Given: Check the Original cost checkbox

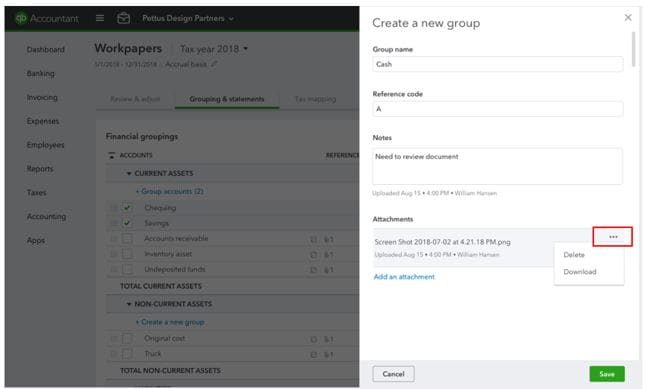Looking at the screenshot, I should (127, 338).
